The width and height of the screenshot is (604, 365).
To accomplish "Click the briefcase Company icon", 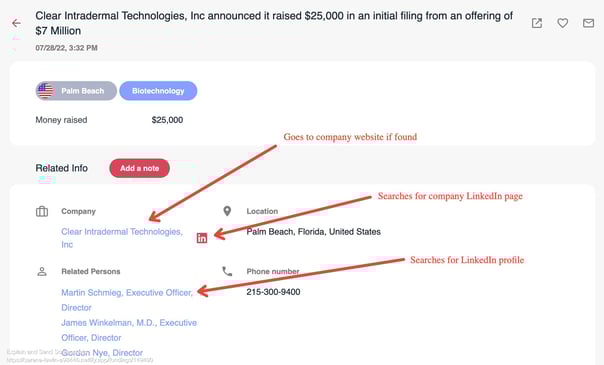I will point(42,211).
